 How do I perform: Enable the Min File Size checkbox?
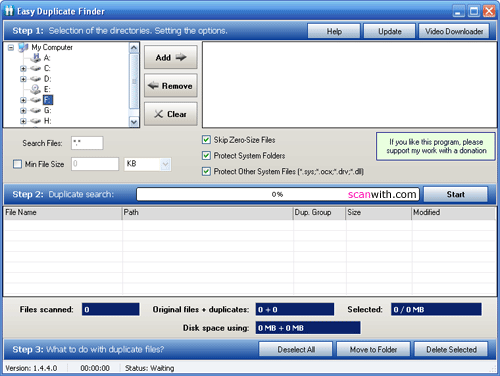coord(17,164)
